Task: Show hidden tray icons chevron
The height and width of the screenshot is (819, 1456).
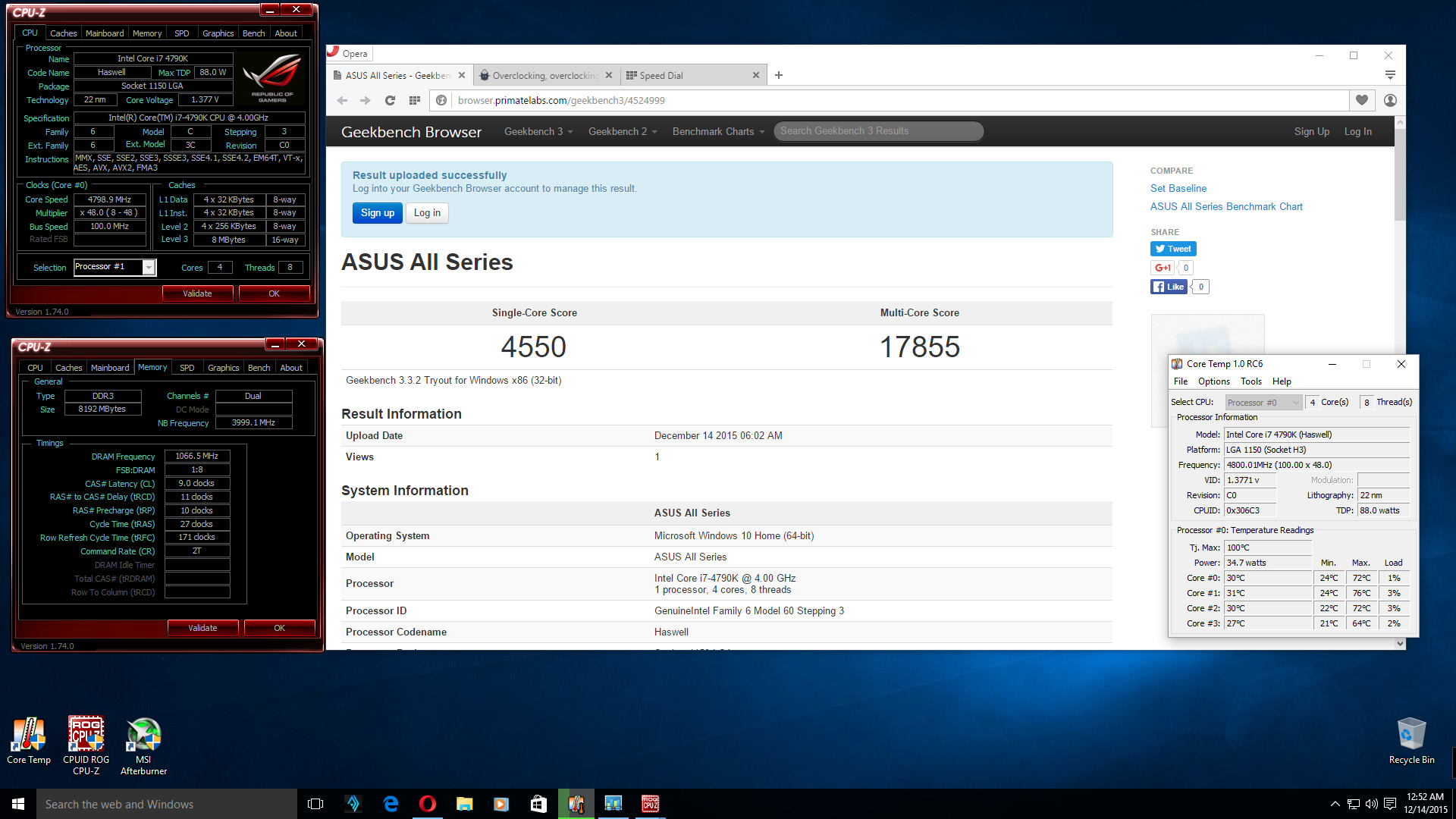Action: (x=1335, y=804)
